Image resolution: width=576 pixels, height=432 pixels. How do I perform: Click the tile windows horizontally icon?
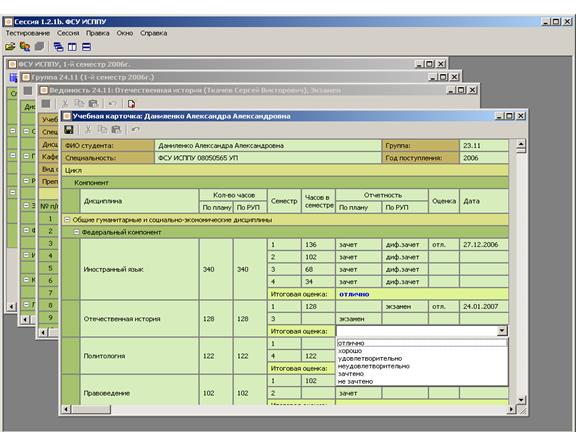click(x=86, y=47)
